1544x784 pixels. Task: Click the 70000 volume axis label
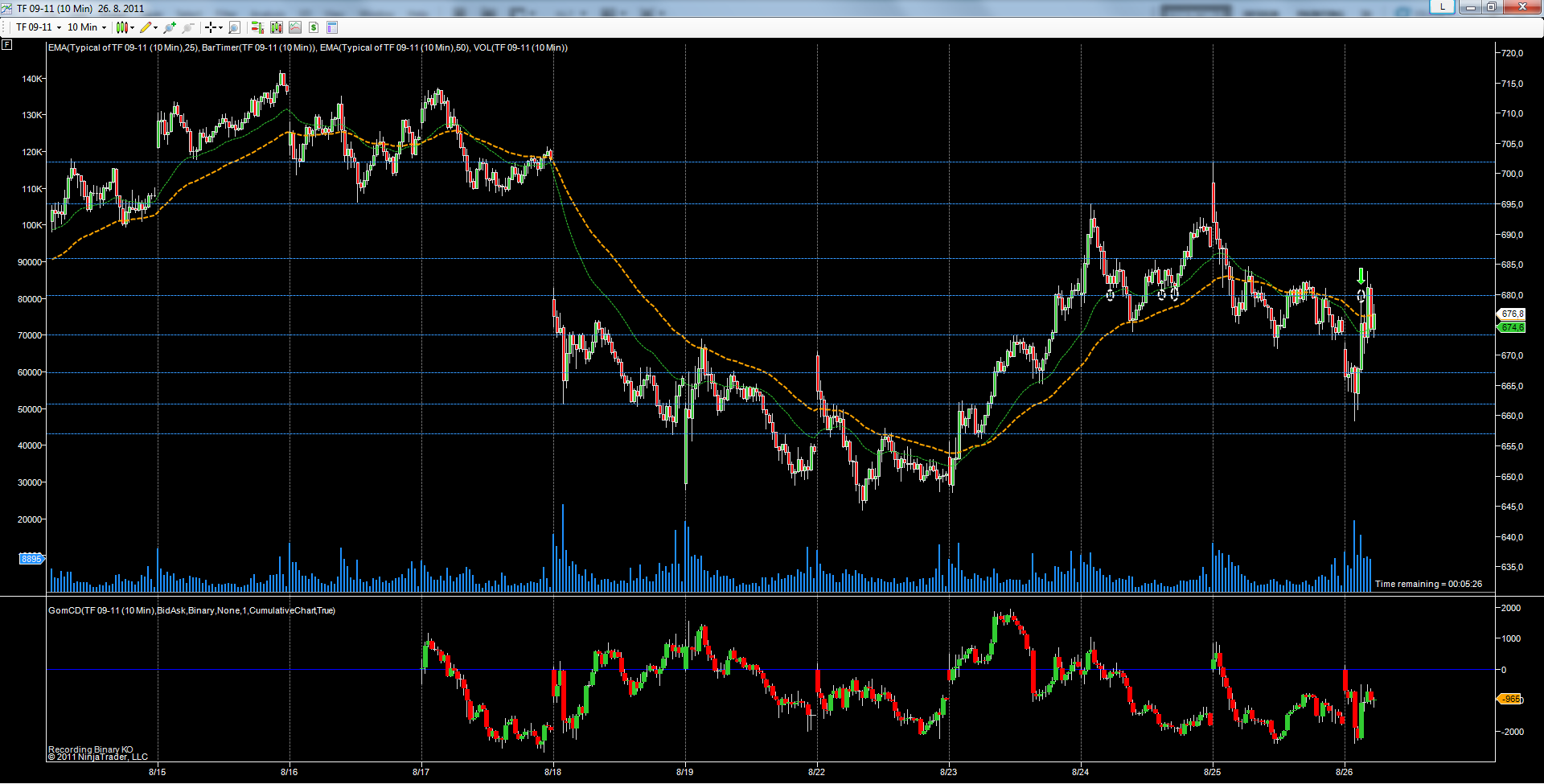click(x=31, y=335)
